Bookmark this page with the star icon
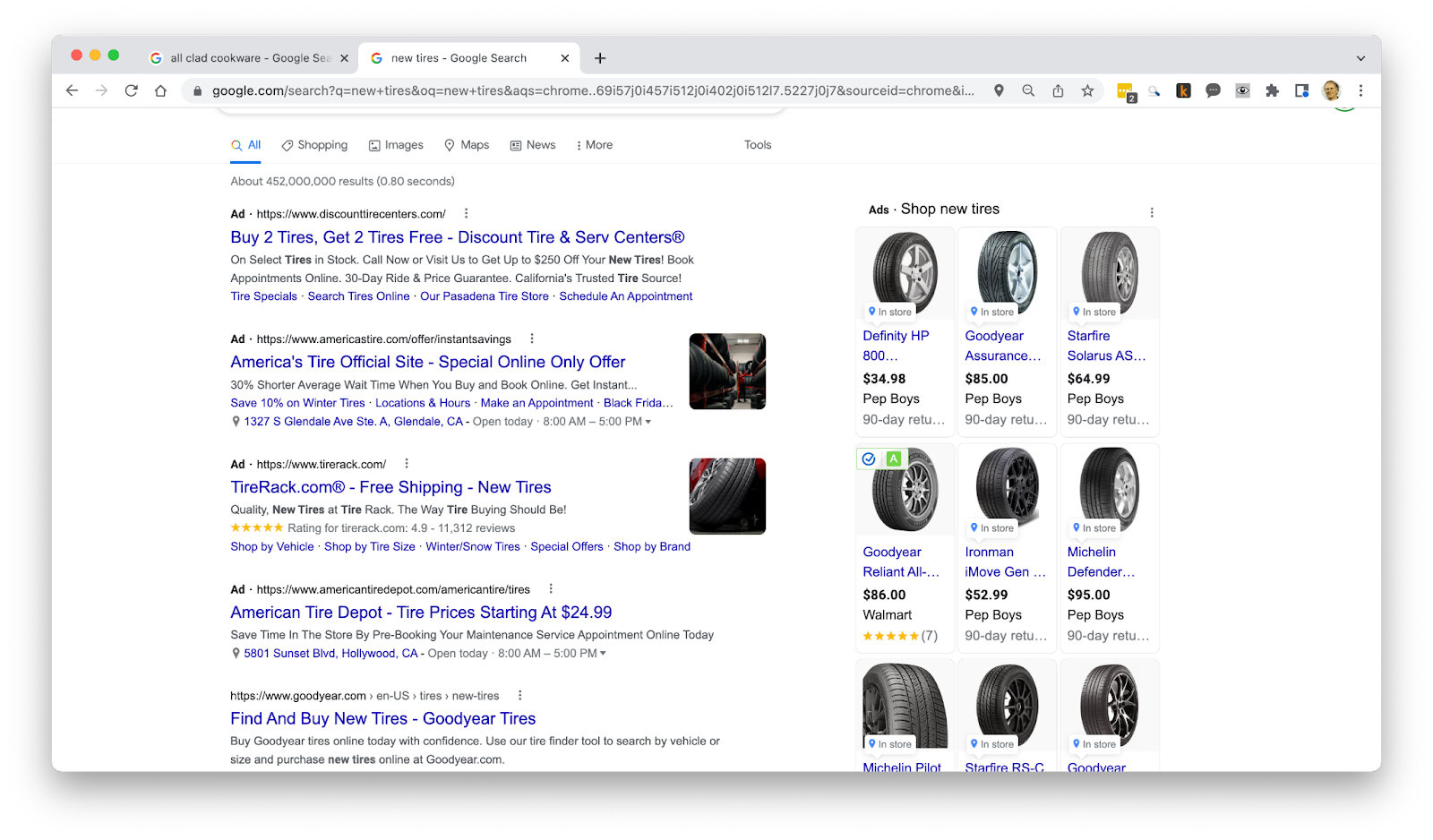Screen dimensions: 1433x840 pyautogui.click(x=1087, y=90)
